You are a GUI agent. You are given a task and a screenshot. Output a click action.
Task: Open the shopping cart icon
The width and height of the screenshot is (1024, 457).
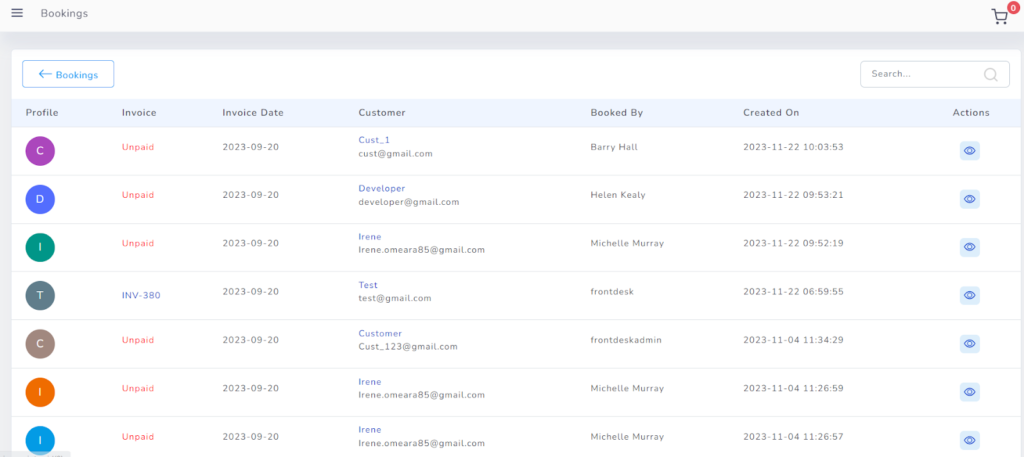click(999, 16)
